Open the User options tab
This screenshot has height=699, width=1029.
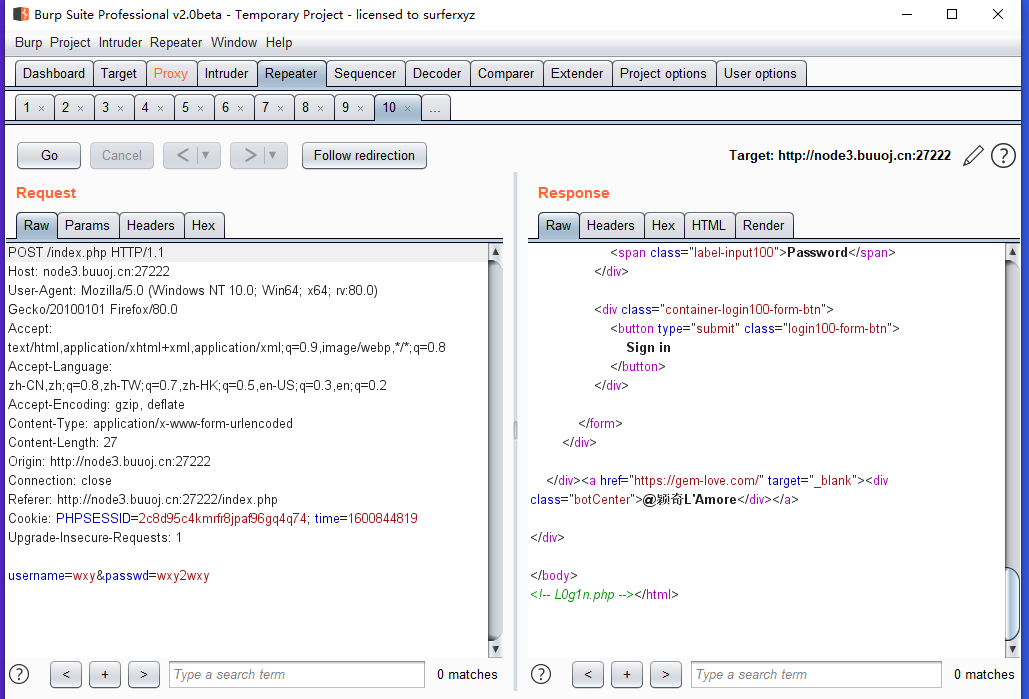coord(760,74)
